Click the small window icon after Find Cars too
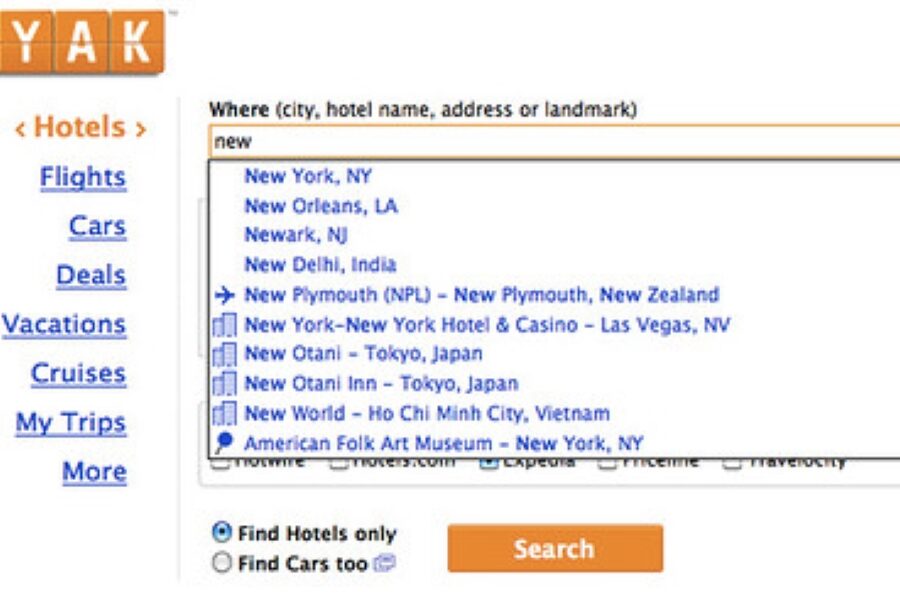Image resolution: width=900 pixels, height=600 pixels. pos(384,564)
